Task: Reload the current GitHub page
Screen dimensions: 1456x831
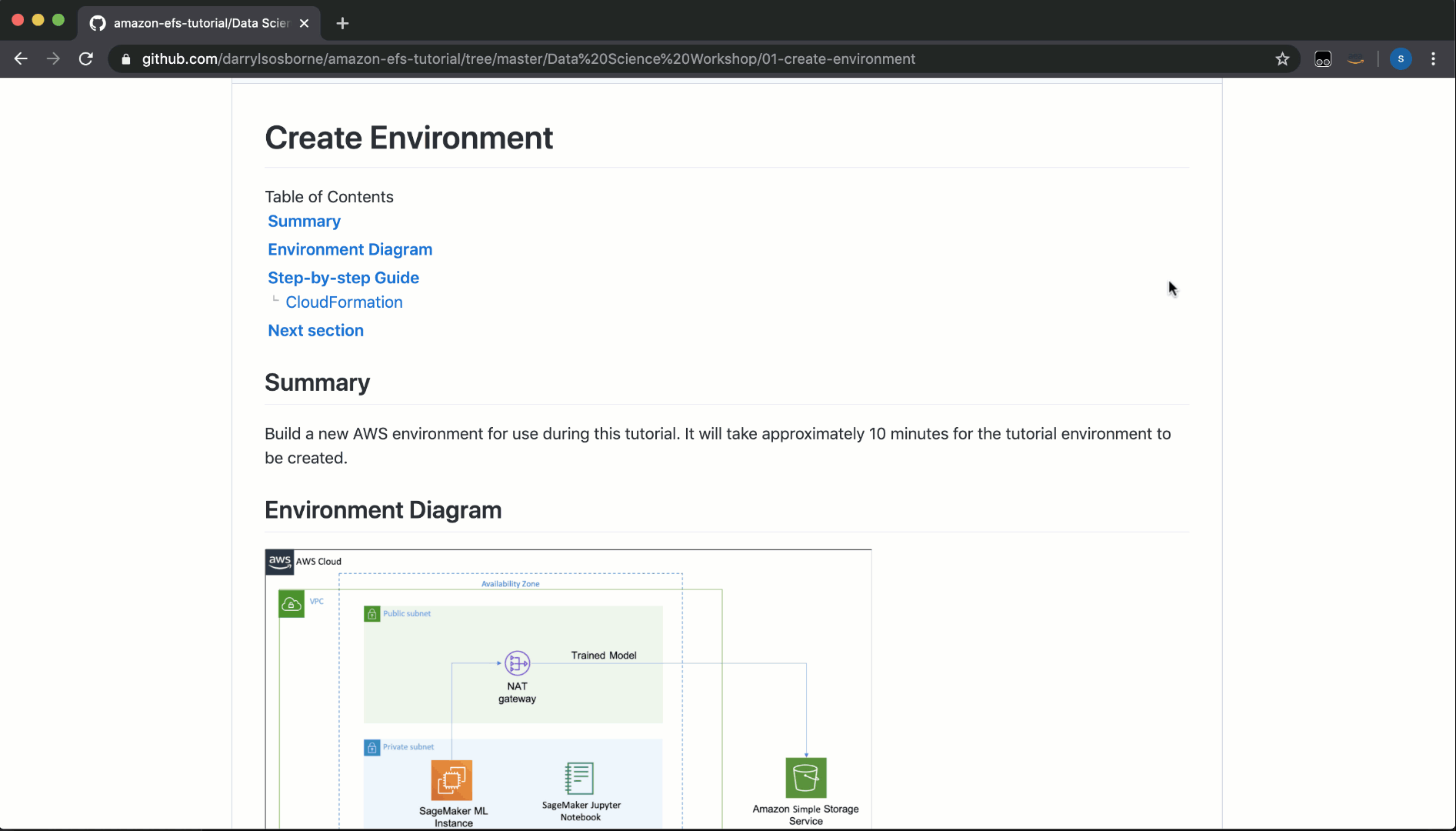Action: pyautogui.click(x=86, y=58)
